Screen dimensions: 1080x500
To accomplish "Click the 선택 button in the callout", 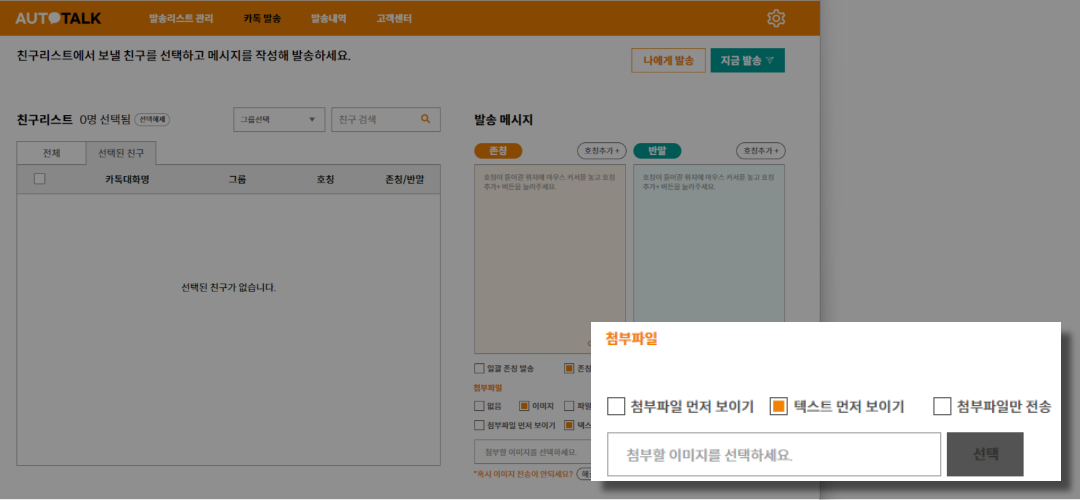I will 985,455.
